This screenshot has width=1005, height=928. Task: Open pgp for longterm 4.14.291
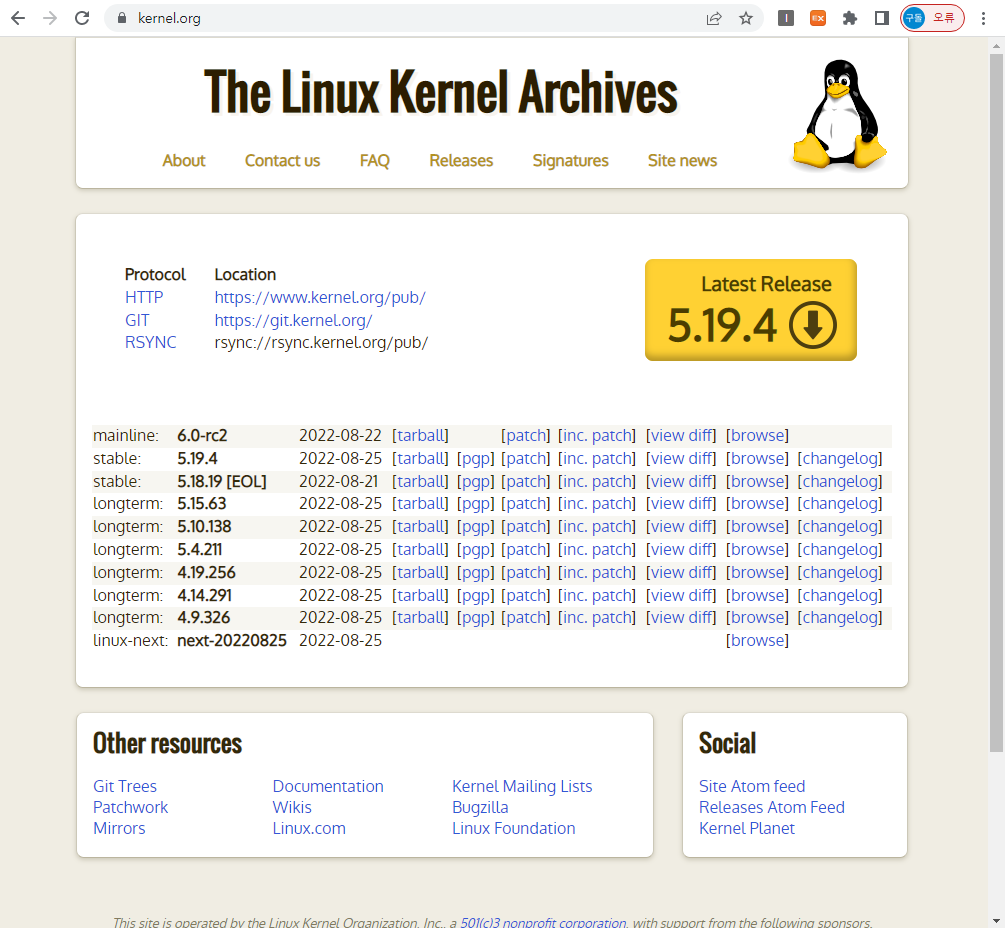[476, 595]
